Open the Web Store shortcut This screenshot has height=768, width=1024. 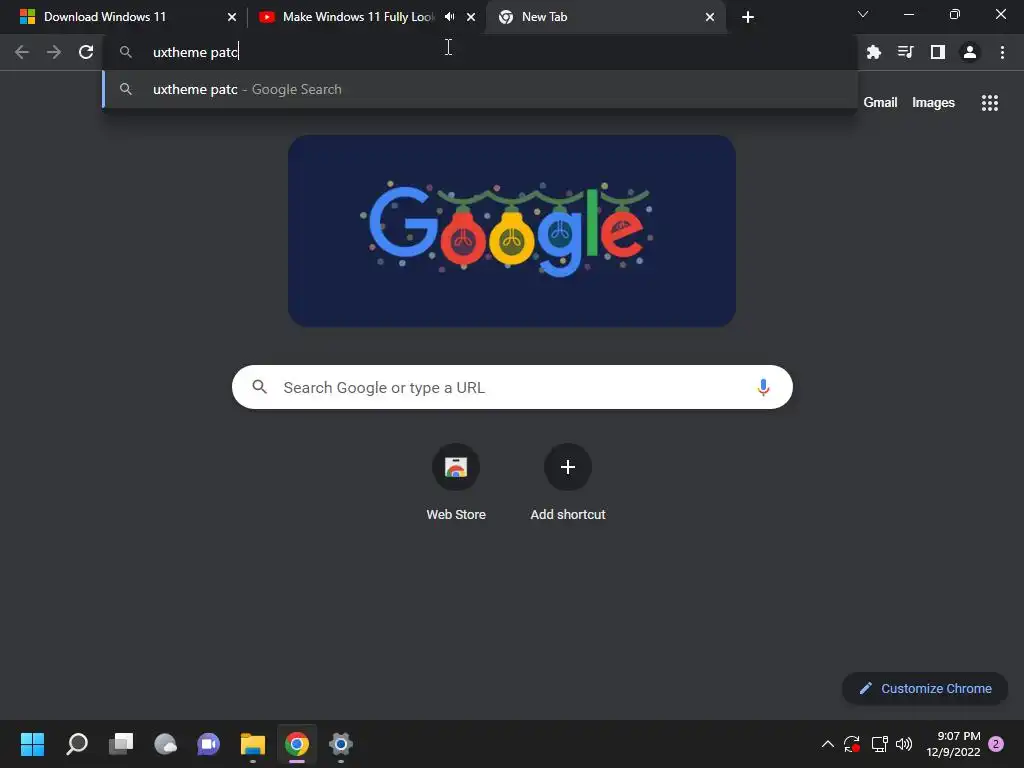456,482
